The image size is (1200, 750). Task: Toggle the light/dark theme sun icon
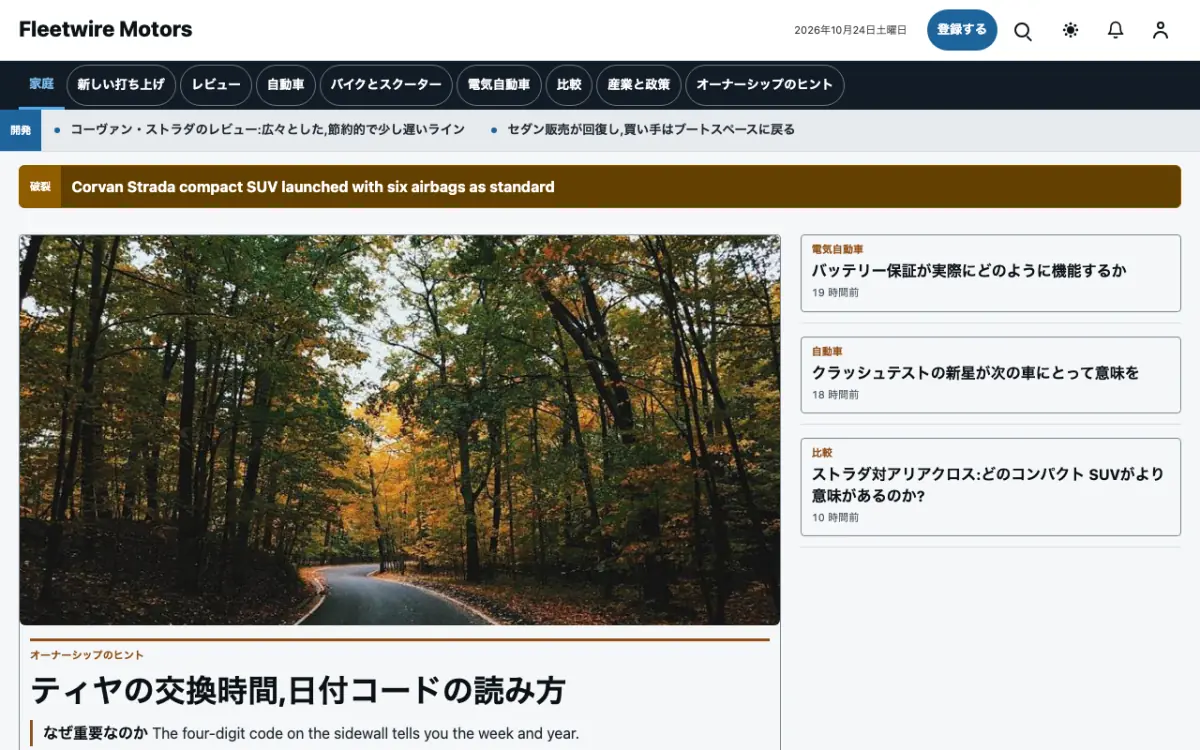point(1070,30)
